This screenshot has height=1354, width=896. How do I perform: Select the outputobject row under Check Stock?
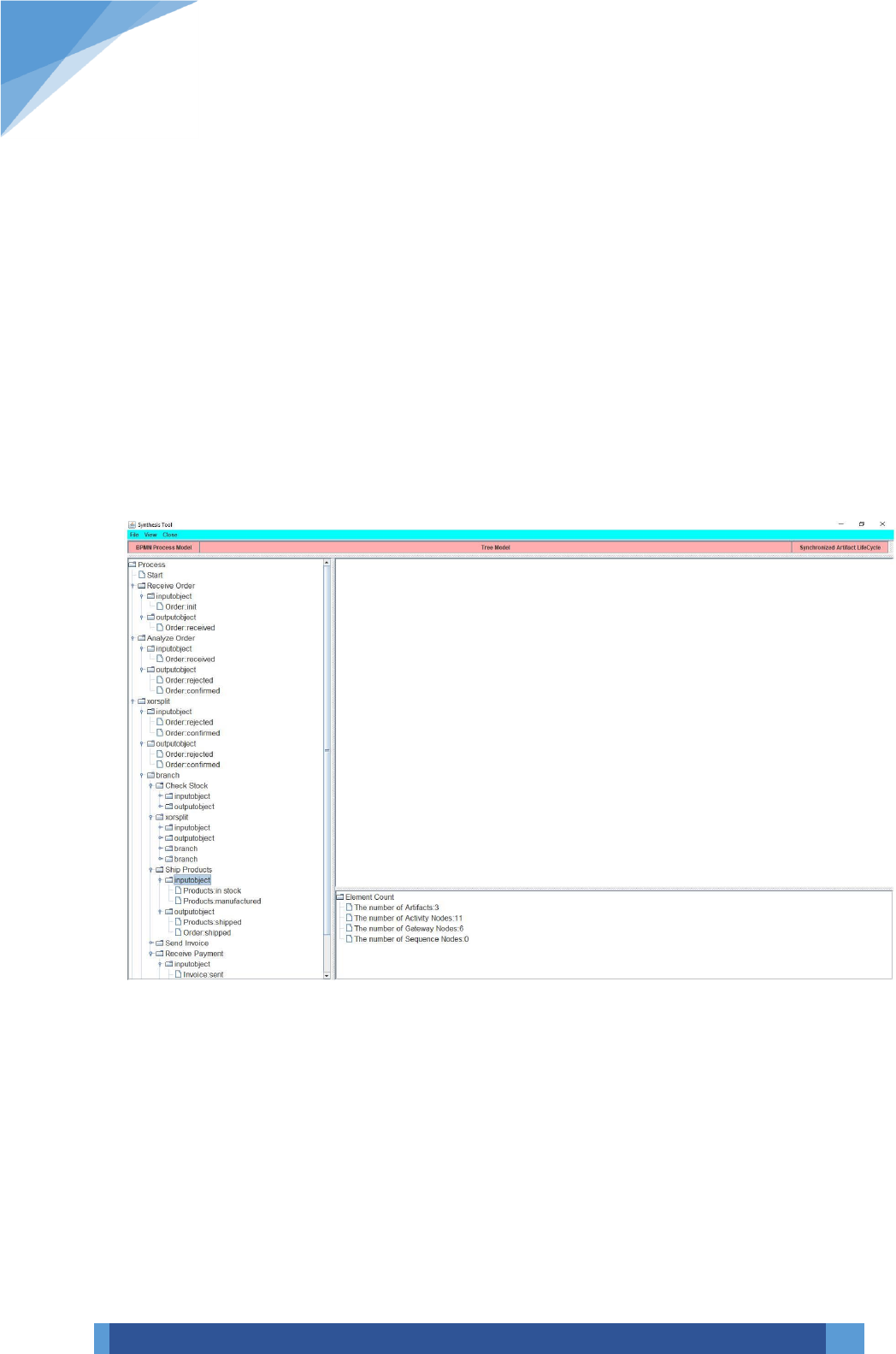[x=190, y=807]
